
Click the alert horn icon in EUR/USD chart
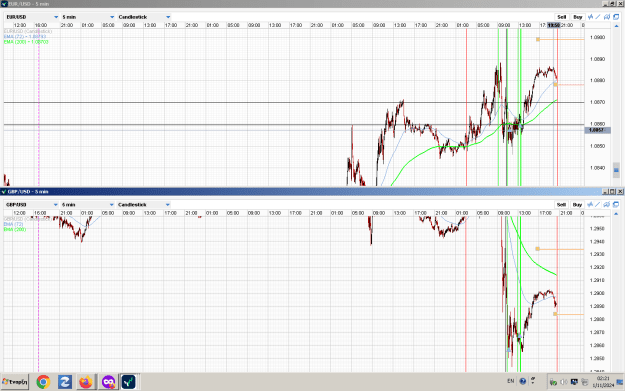607,17
